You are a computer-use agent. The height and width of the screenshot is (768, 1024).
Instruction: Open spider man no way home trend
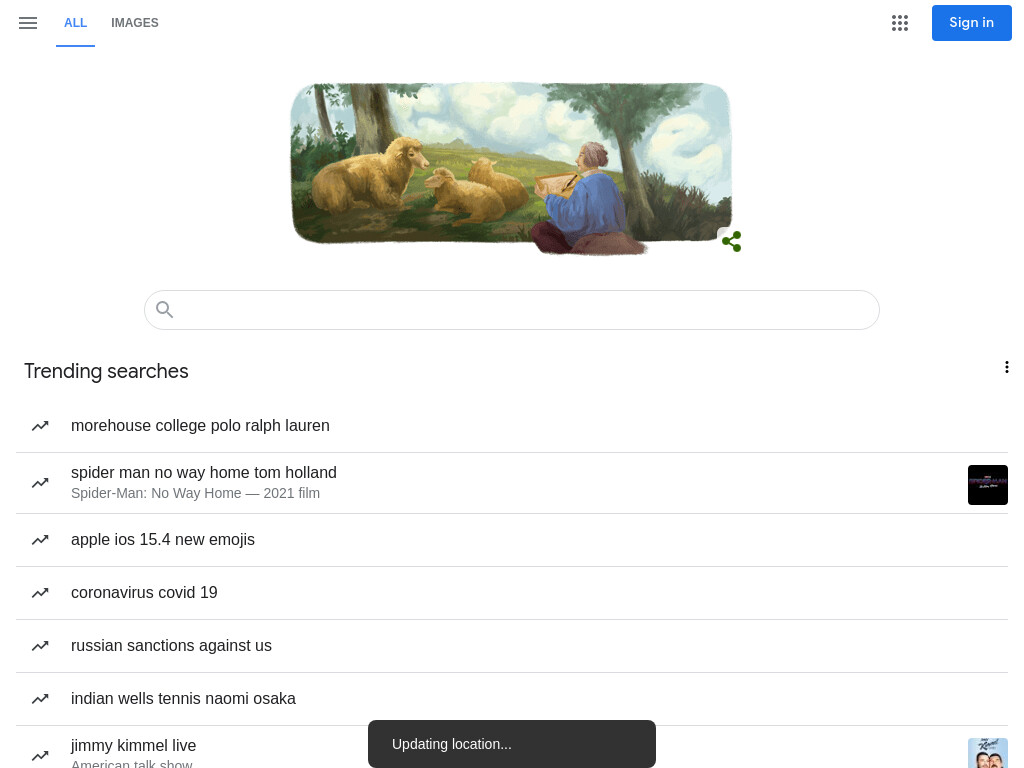(x=511, y=483)
